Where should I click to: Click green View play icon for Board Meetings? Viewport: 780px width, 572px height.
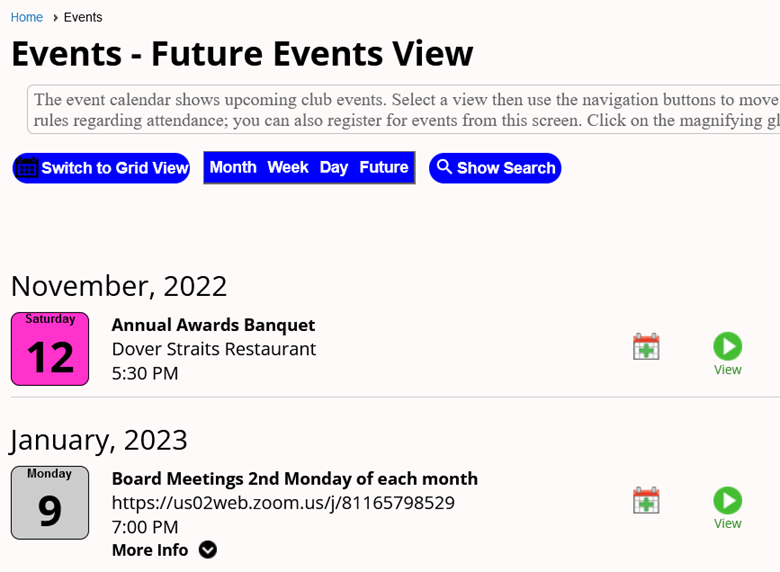point(728,500)
